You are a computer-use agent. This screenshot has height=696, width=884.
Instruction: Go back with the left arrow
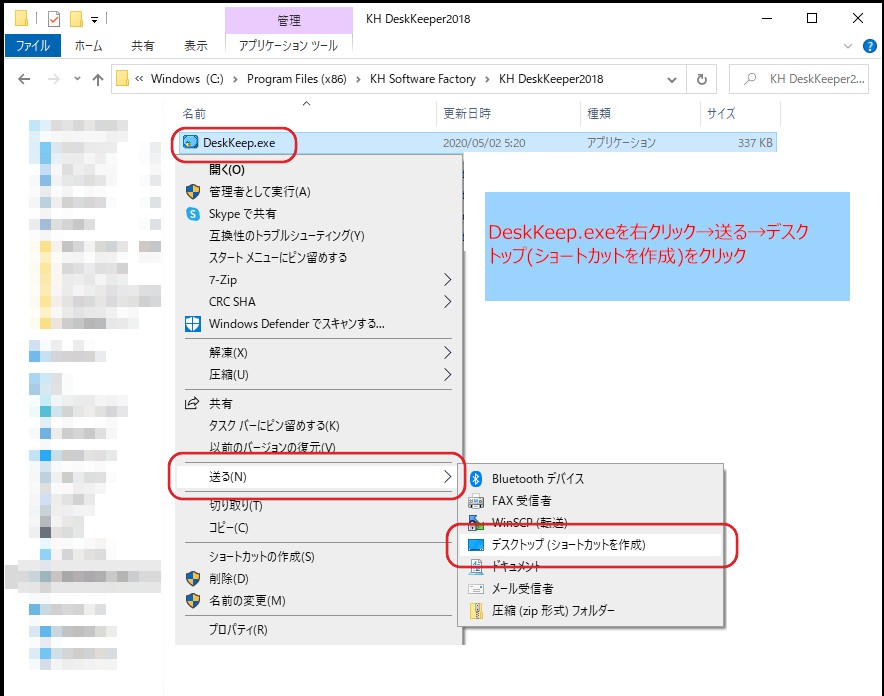(x=24, y=79)
